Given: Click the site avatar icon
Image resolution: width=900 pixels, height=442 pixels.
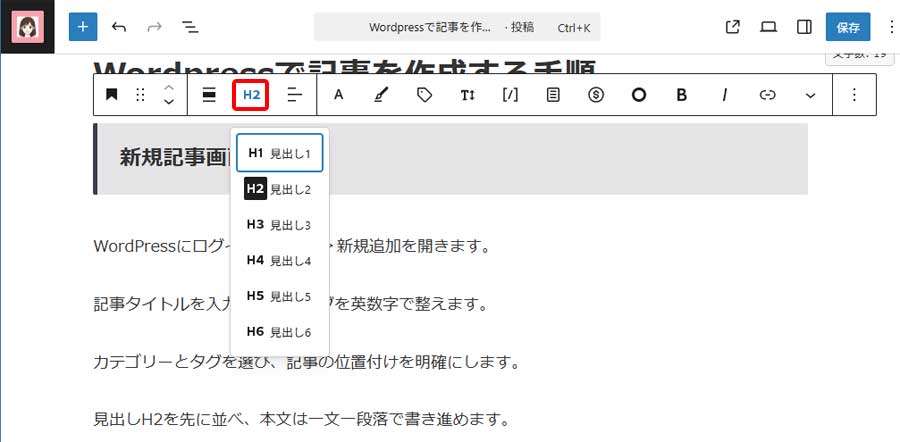Looking at the screenshot, I should 28,27.
